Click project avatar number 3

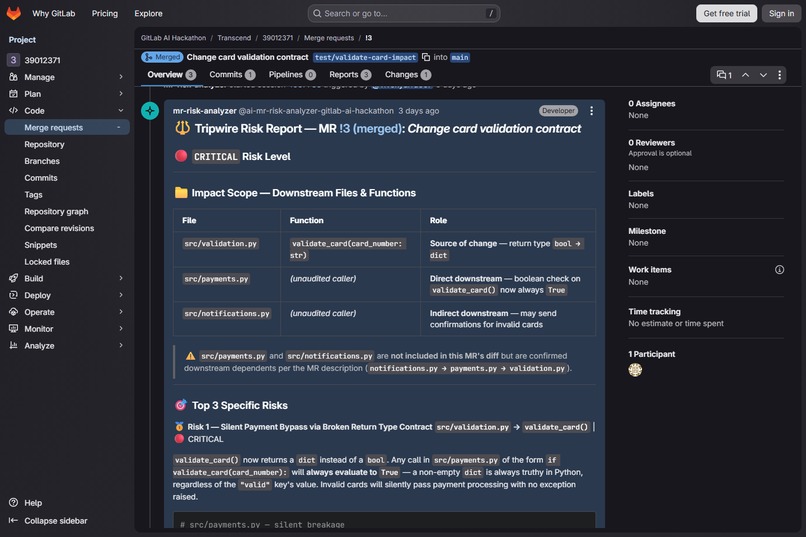pos(13,60)
